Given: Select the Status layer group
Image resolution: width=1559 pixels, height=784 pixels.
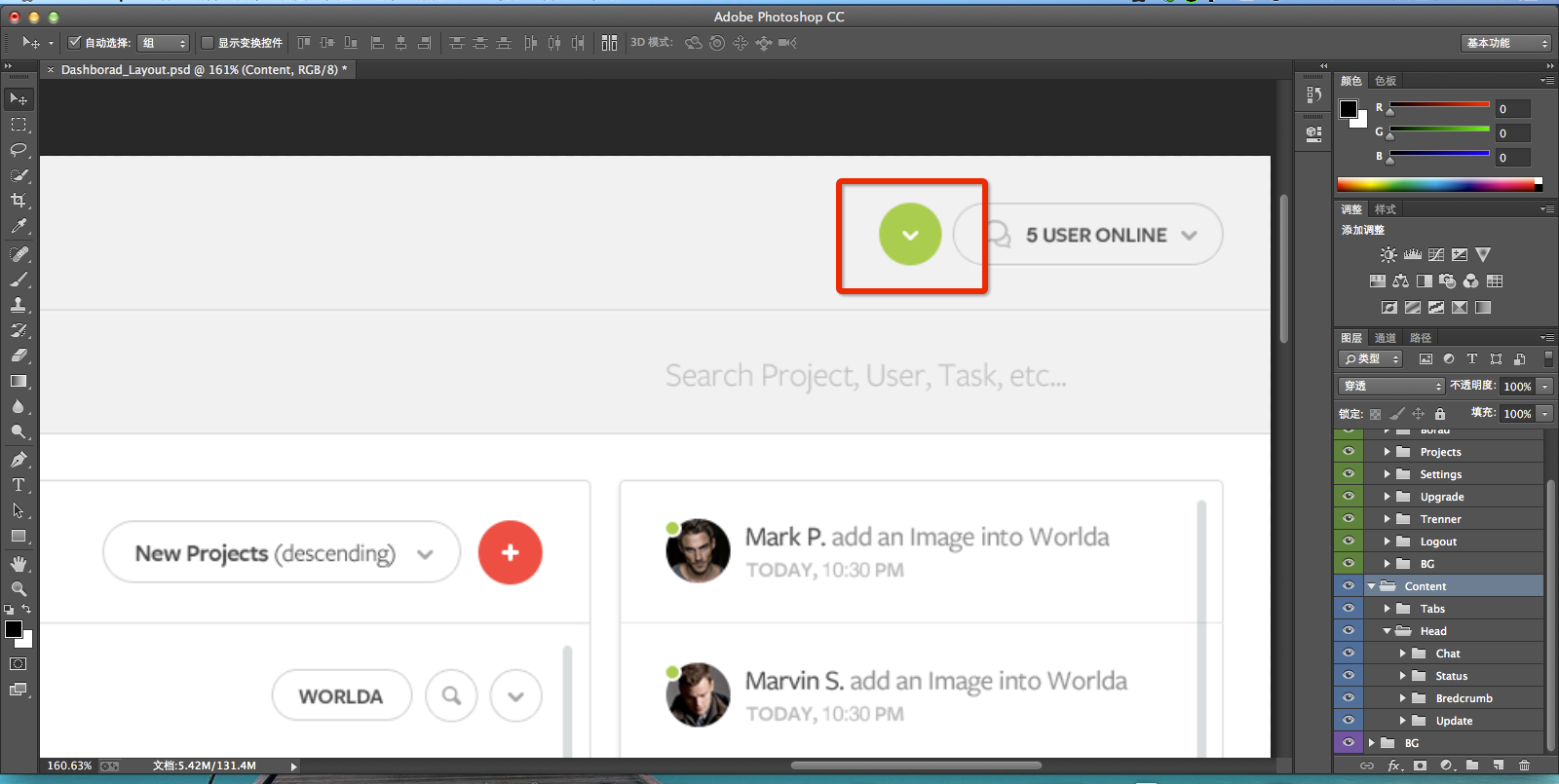Looking at the screenshot, I should [1451, 676].
